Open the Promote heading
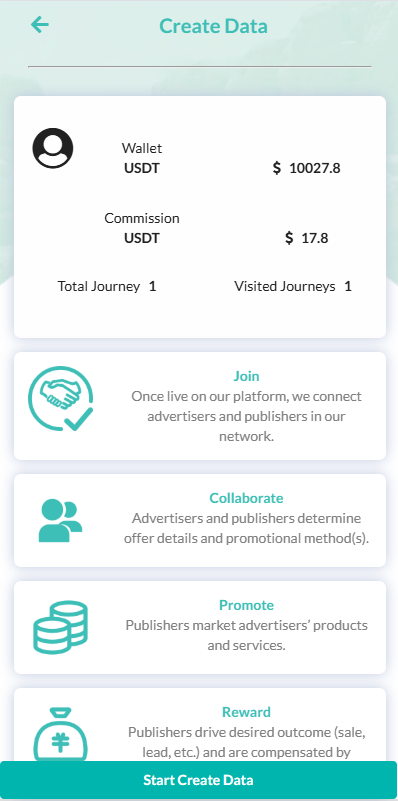Screen dimensions: 398x801 pyautogui.click(x=246, y=605)
